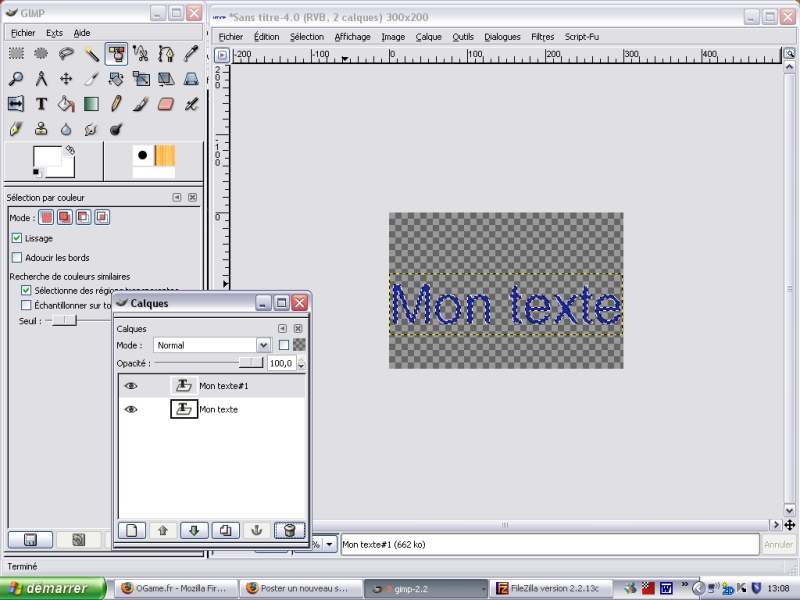Set selection mode to add

(x=65, y=217)
